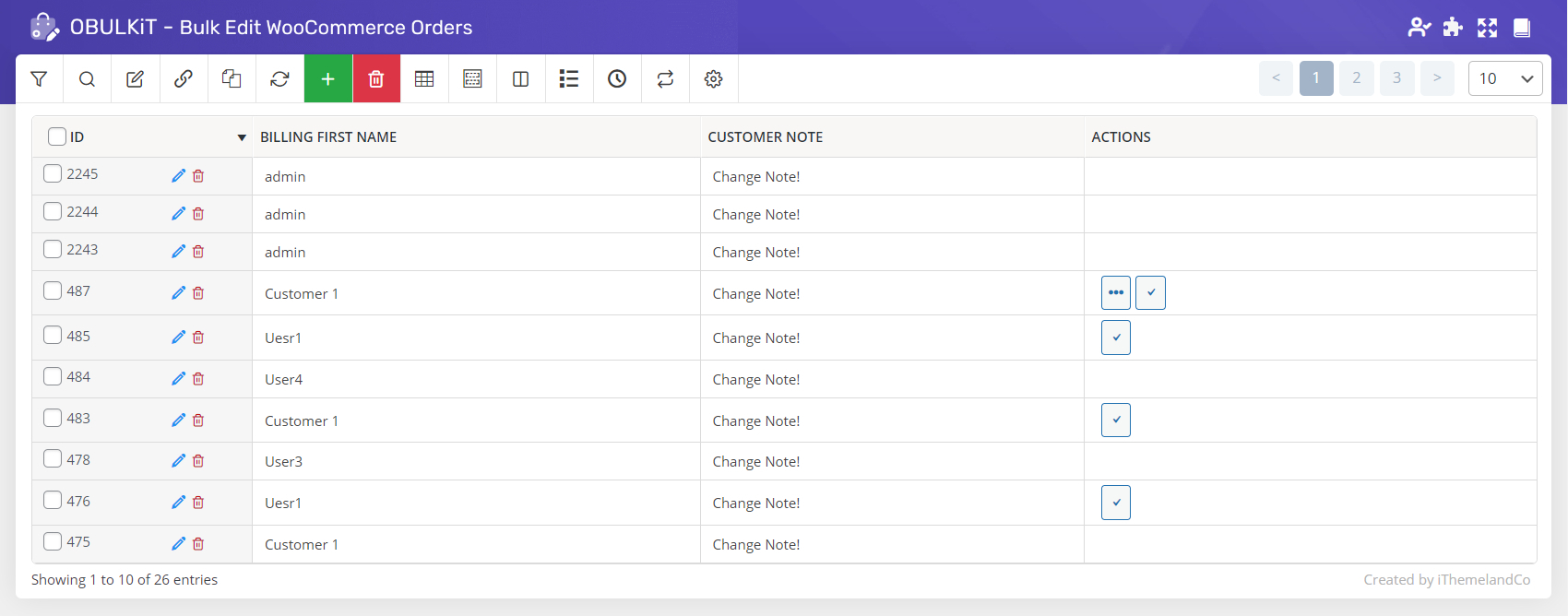Select the checkbox for order 478

pos(53,459)
